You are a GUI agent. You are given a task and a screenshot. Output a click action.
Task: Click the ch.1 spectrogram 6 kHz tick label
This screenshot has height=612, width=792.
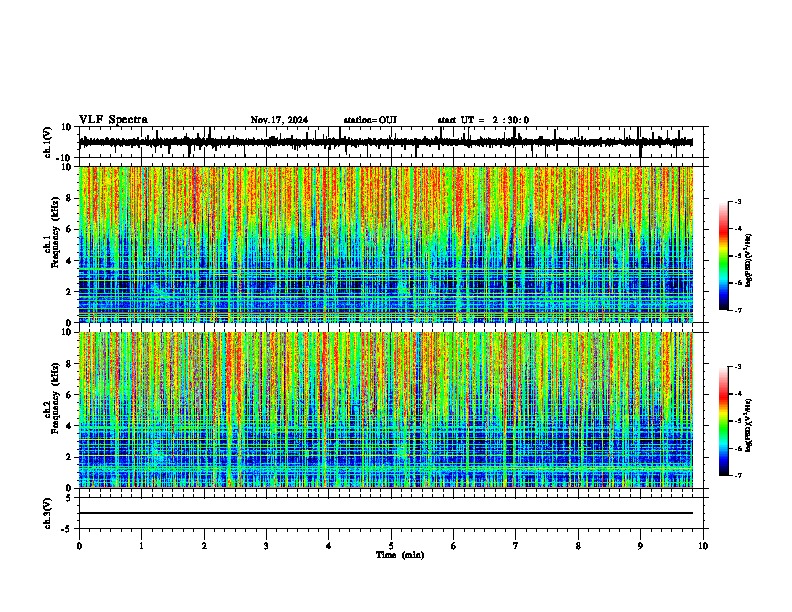click(69, 230)
